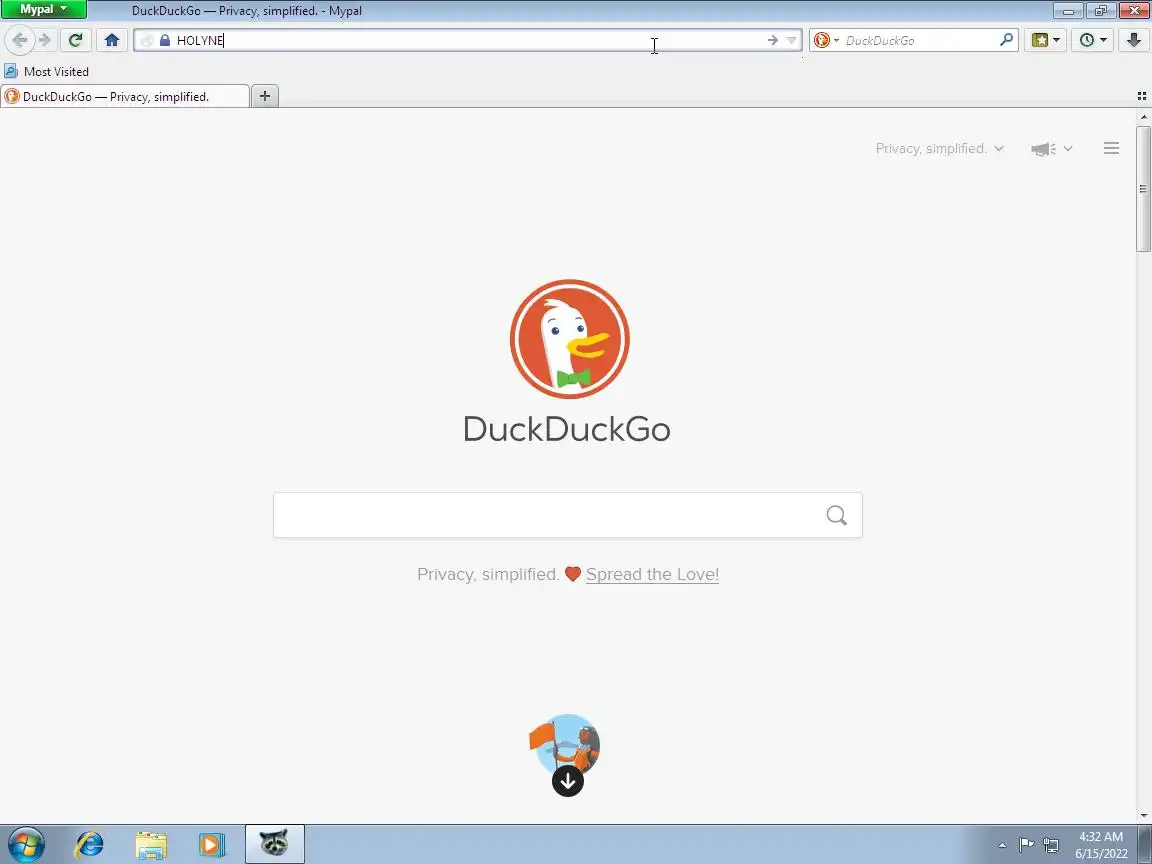
Task: Click the Mypal raccoon taskbar icon
Action: (x=275, y=845)
